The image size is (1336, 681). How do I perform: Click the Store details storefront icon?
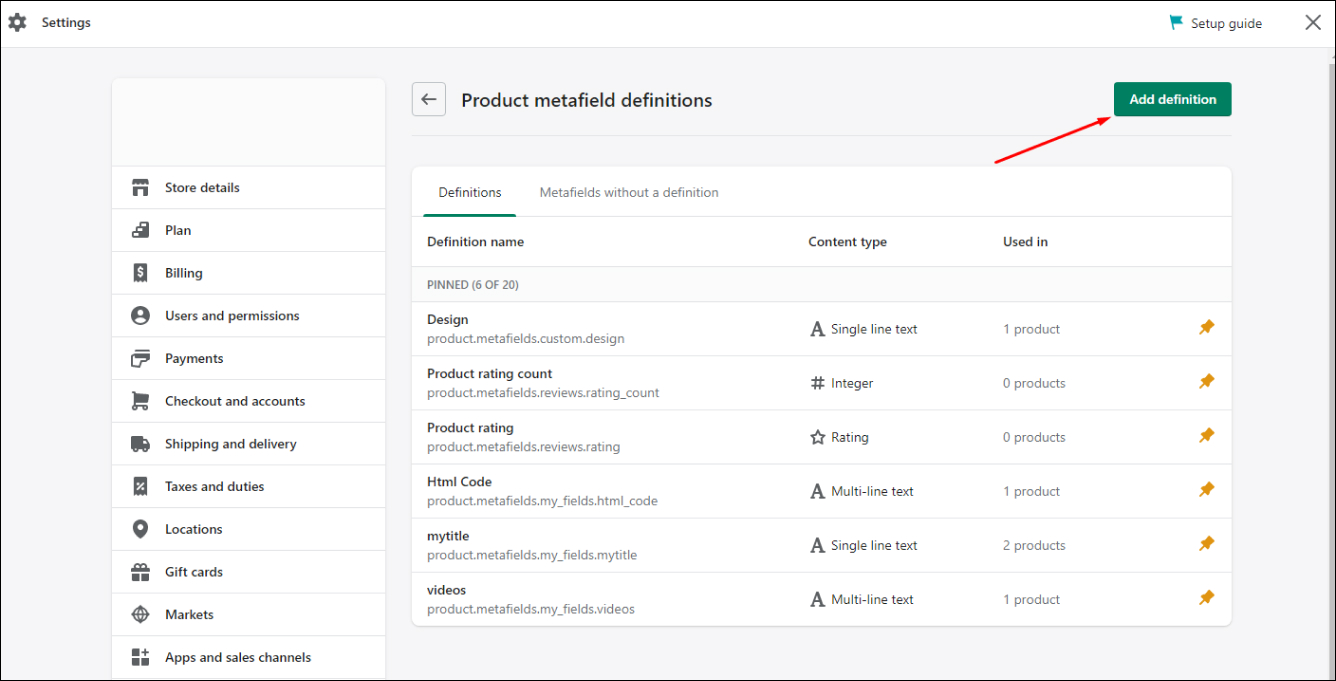click(141, 187)
